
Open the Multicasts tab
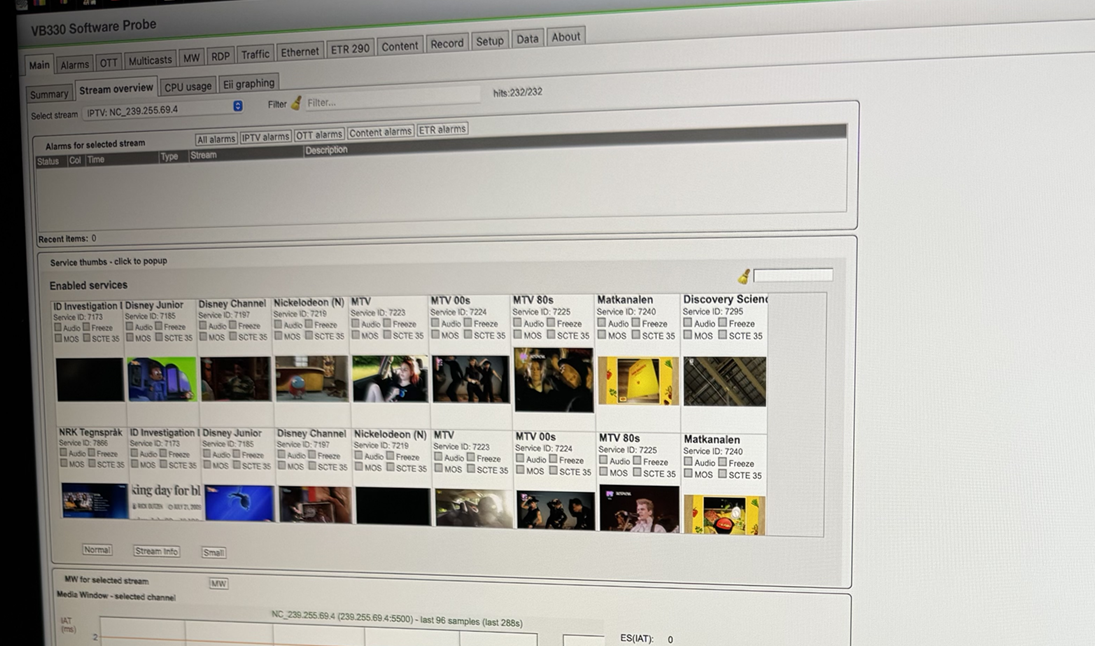click(150, 60)
